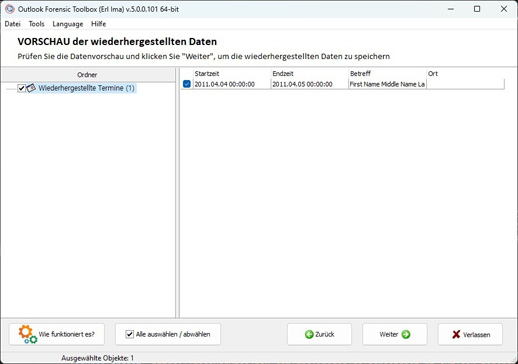
Task: Open the Datei menu
Action: [x=13, y=24]
